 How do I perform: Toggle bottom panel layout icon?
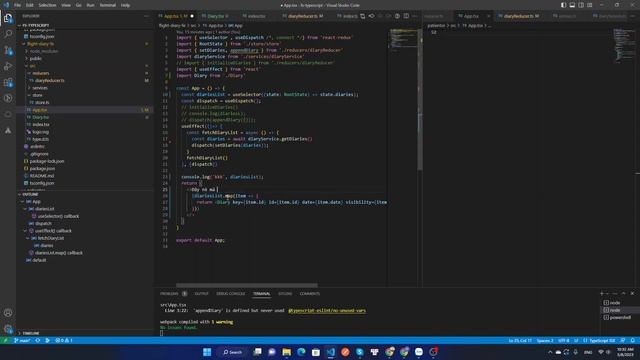pos(572,5)
